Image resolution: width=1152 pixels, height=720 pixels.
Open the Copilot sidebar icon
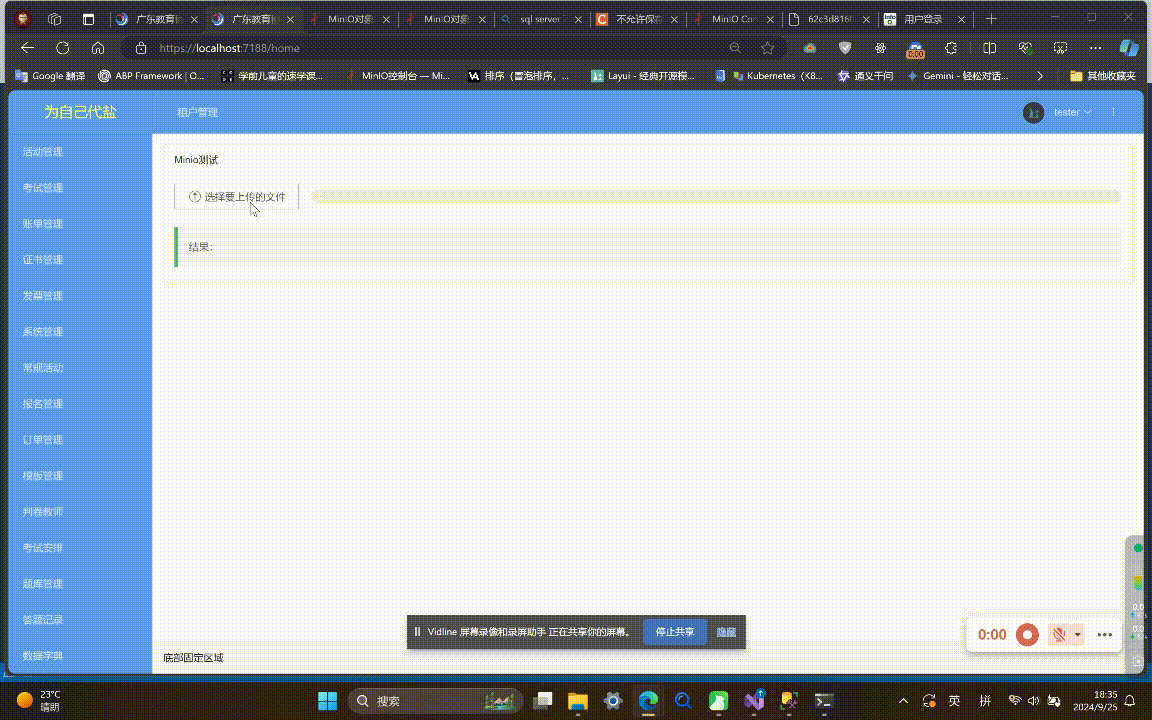coord(1128,48)
